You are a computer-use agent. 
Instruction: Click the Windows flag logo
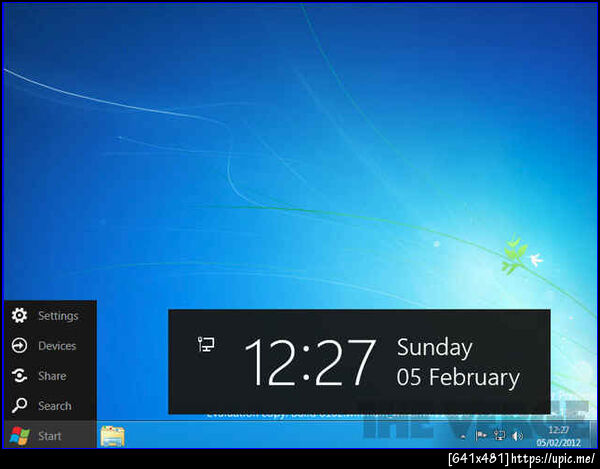pyautogui.click(x=20, y=436)
